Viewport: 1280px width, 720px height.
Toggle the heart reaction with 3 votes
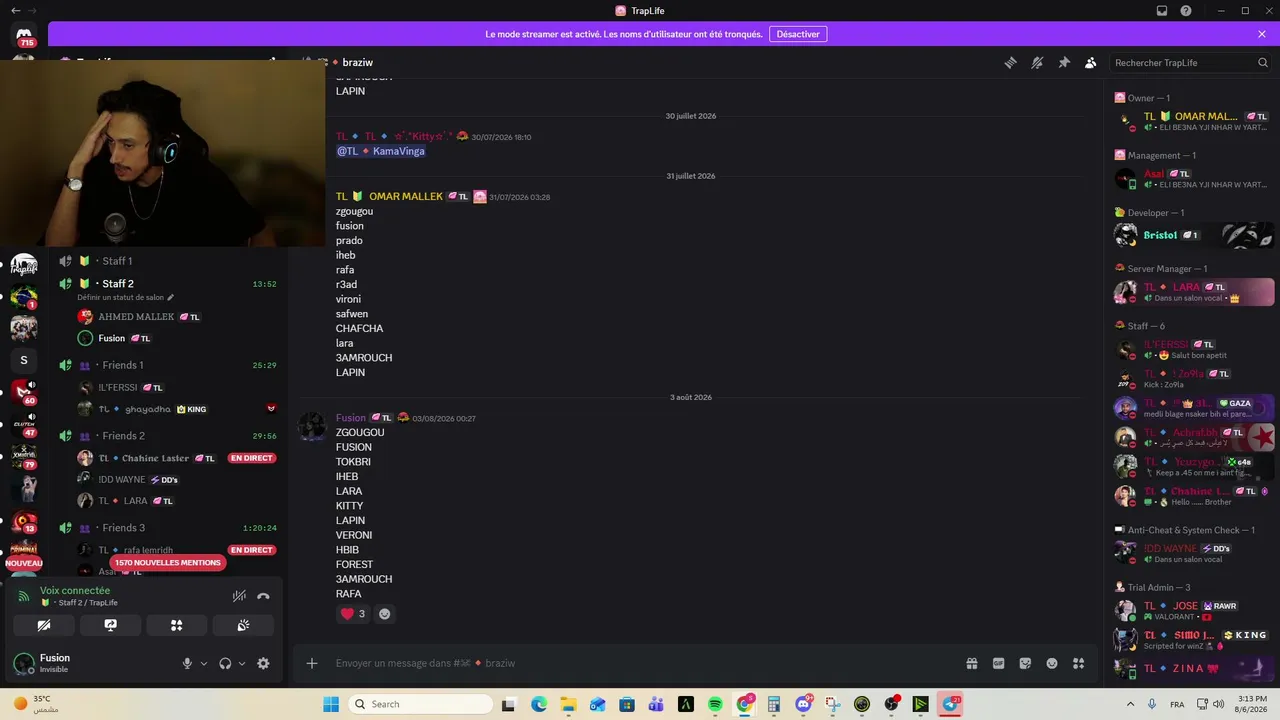click(353, 614)
